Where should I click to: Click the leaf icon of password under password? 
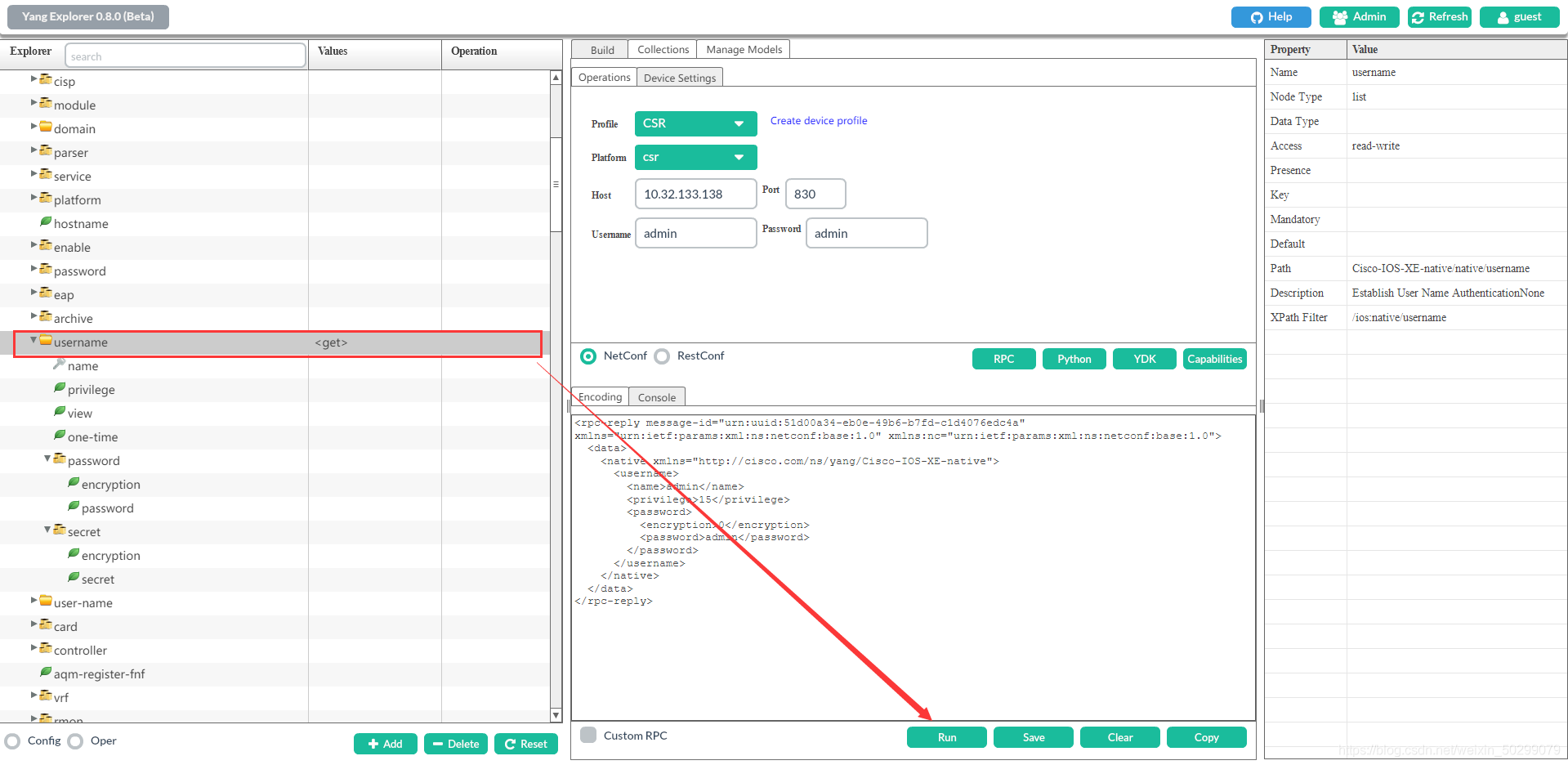pos(74,506)
